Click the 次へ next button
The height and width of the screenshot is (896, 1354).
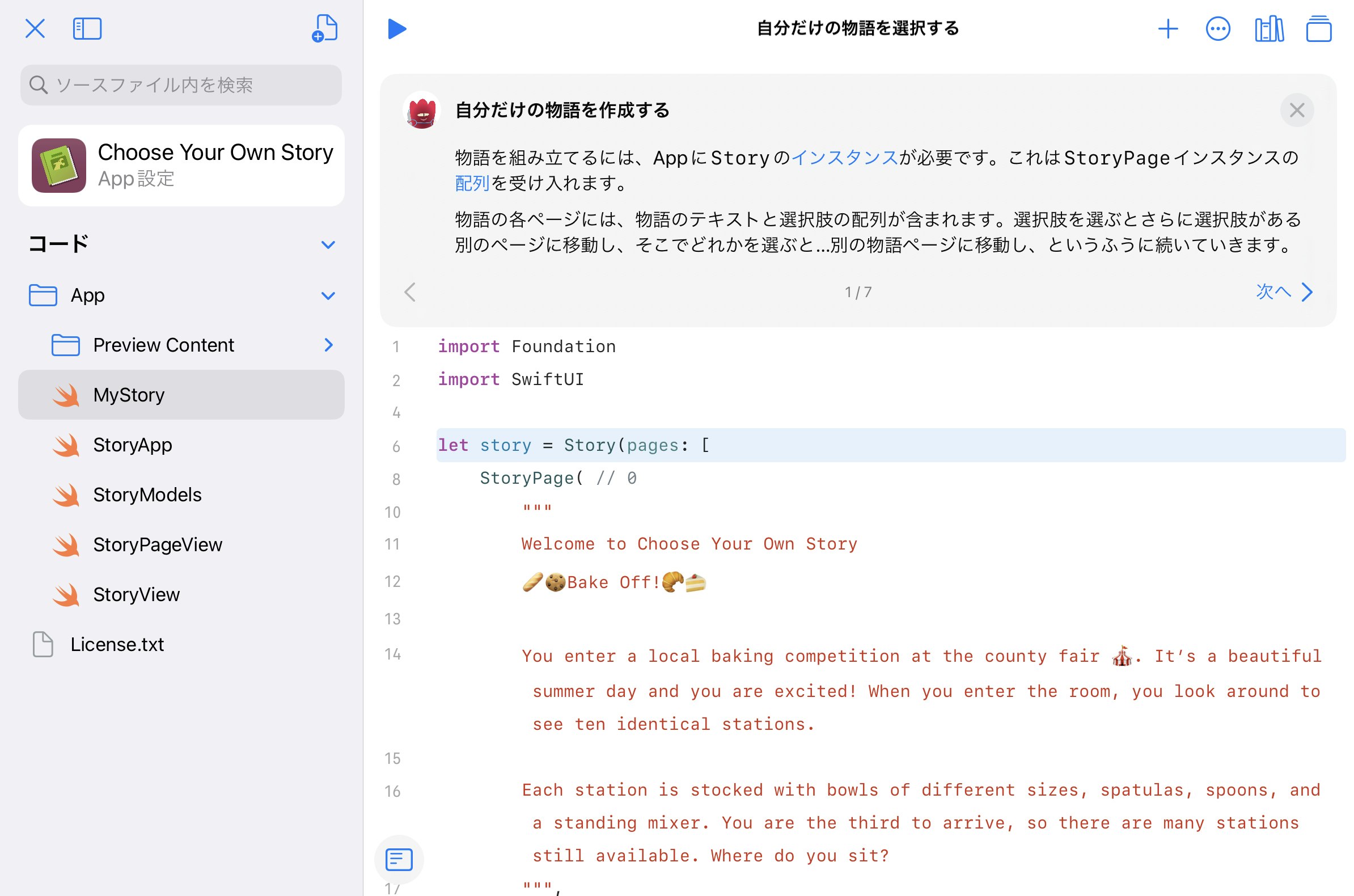[x=1283, y=292]
